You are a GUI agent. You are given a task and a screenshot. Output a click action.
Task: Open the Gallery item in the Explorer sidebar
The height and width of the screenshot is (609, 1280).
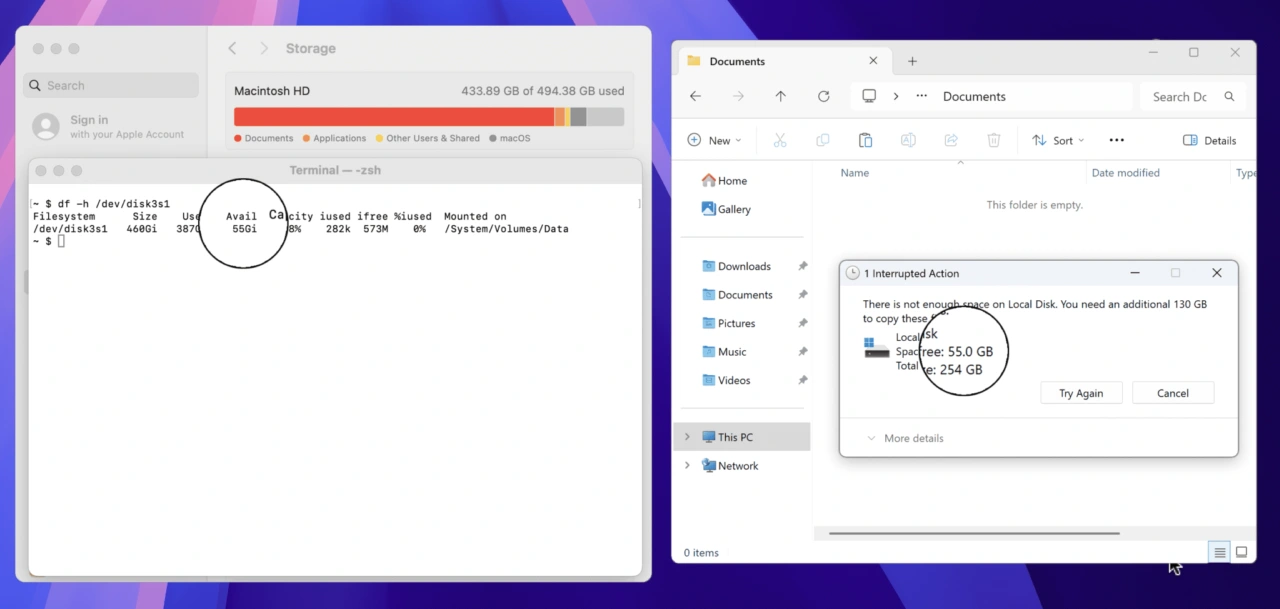coord(733,210)
